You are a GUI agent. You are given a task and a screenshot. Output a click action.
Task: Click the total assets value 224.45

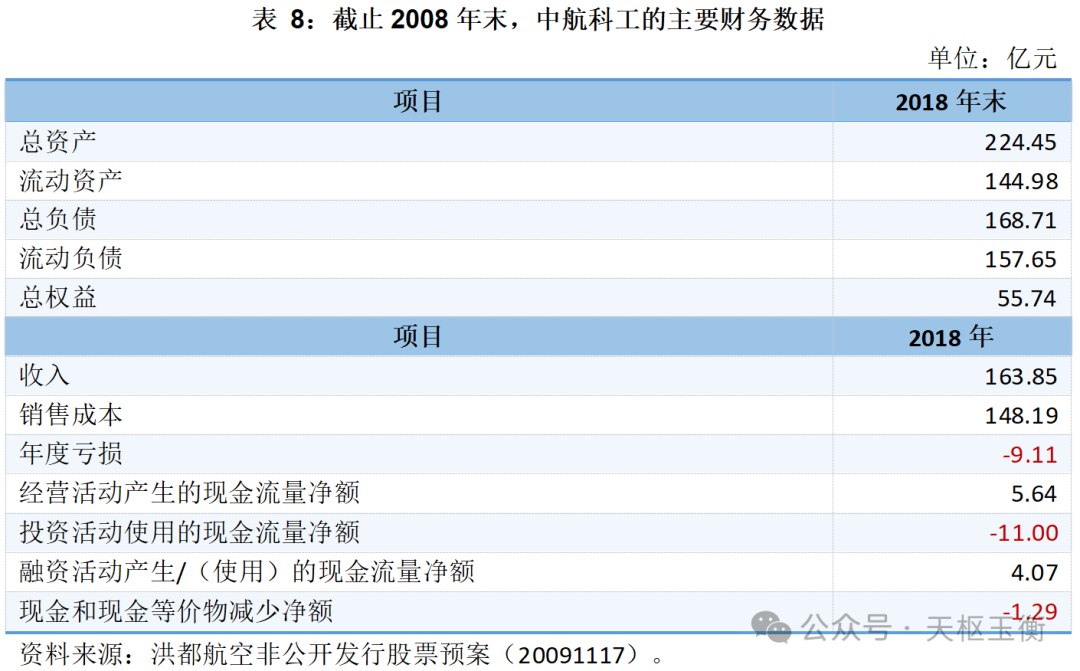(x=1020, y=142)
